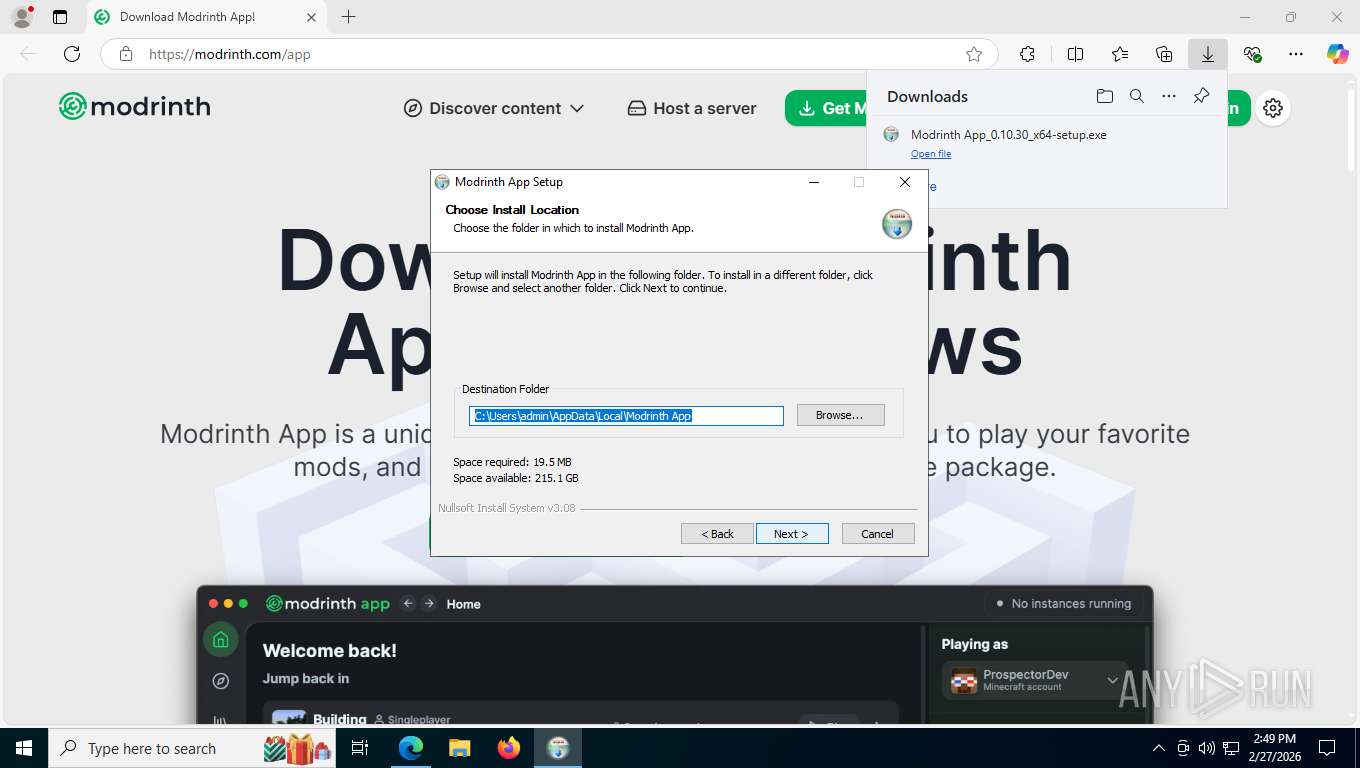The height and width of the screenshot is (768, 1360).
Task: Open the site settings gear icon
Action: point(1273,108)
